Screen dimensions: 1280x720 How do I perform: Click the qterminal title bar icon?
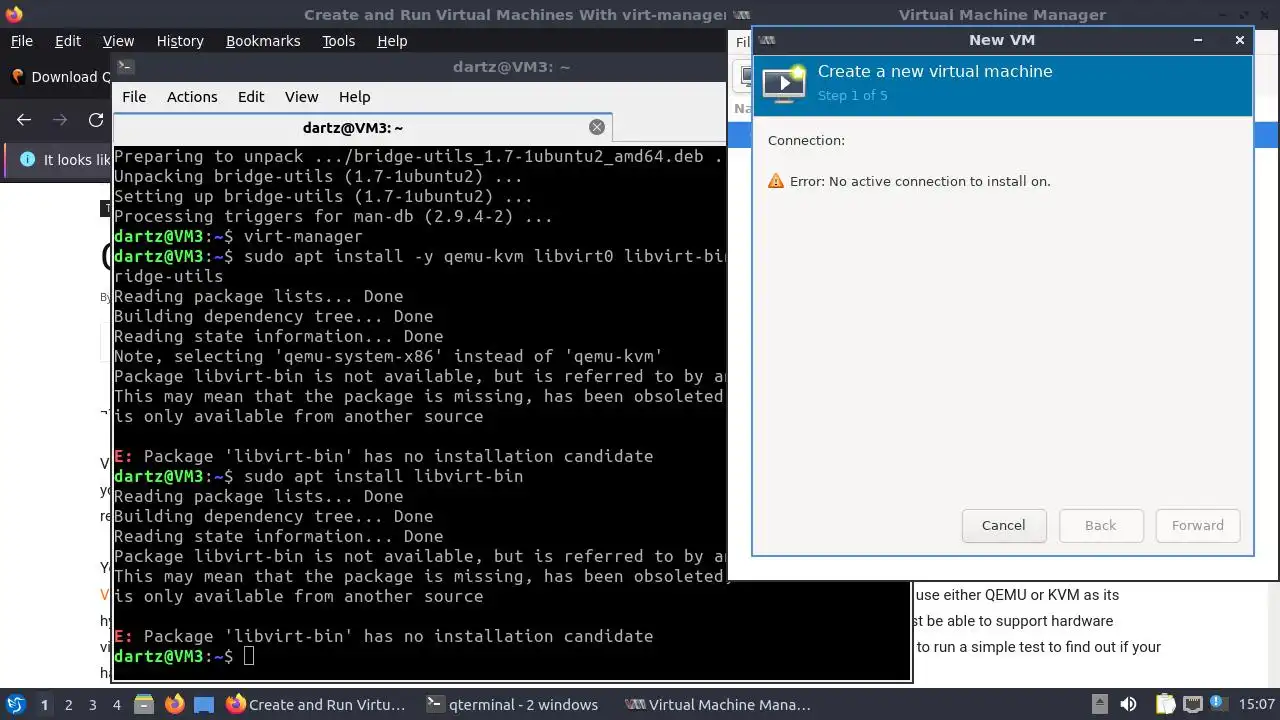click(x=125, y=67)
